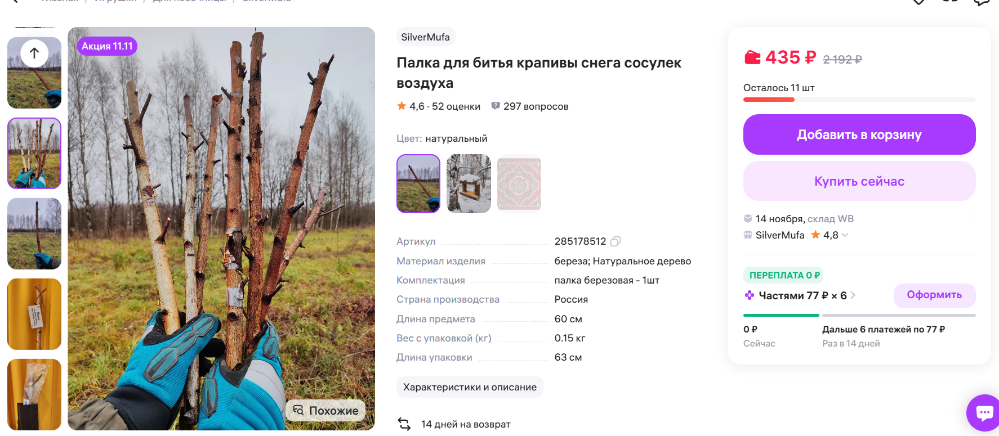
Task: Click the up-arrow thumbnail scroll button
Action: pyautogui.click(x=34, y=54)
